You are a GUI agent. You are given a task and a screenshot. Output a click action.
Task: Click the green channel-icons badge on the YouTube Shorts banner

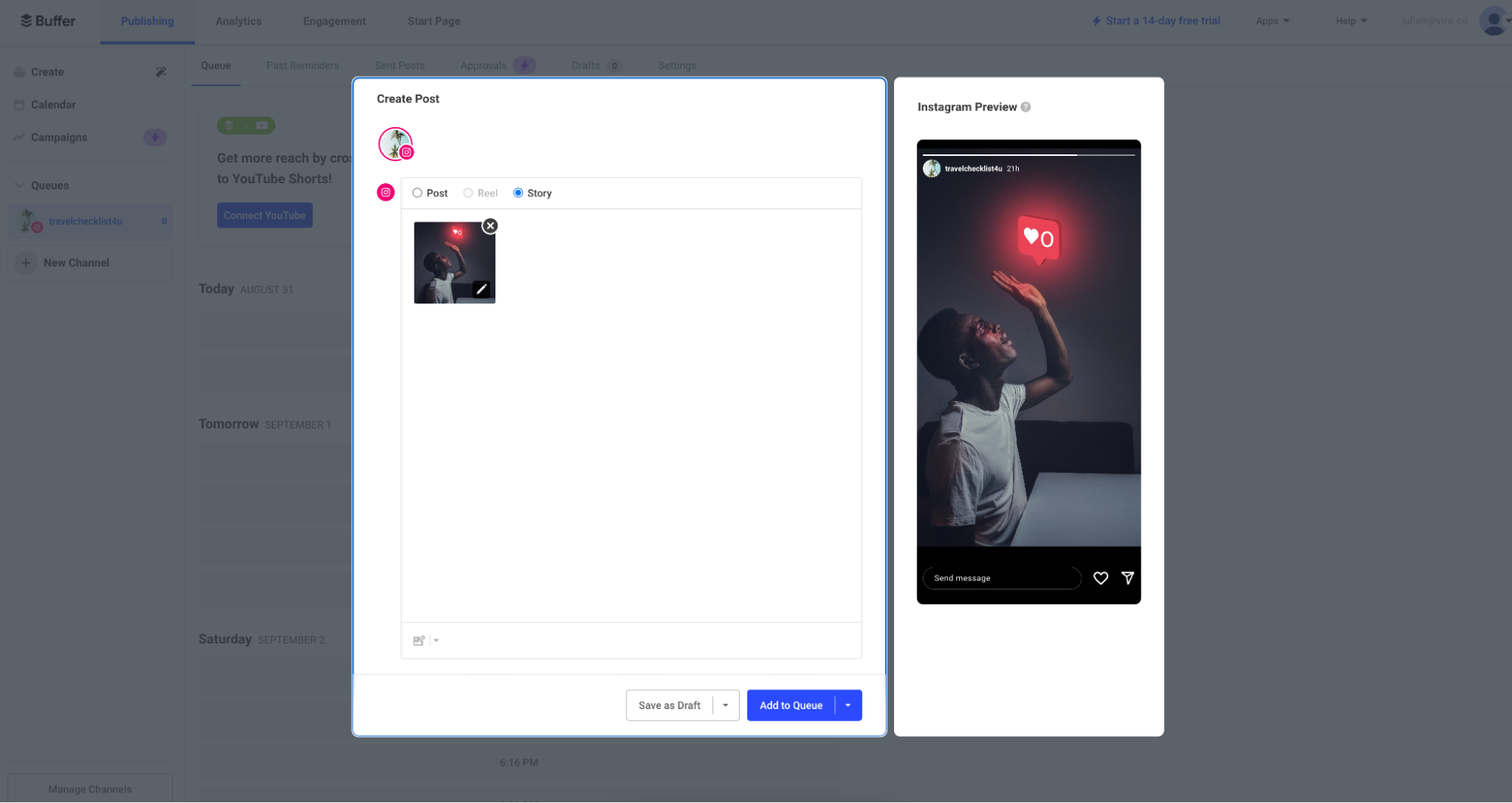coord(246,126)
